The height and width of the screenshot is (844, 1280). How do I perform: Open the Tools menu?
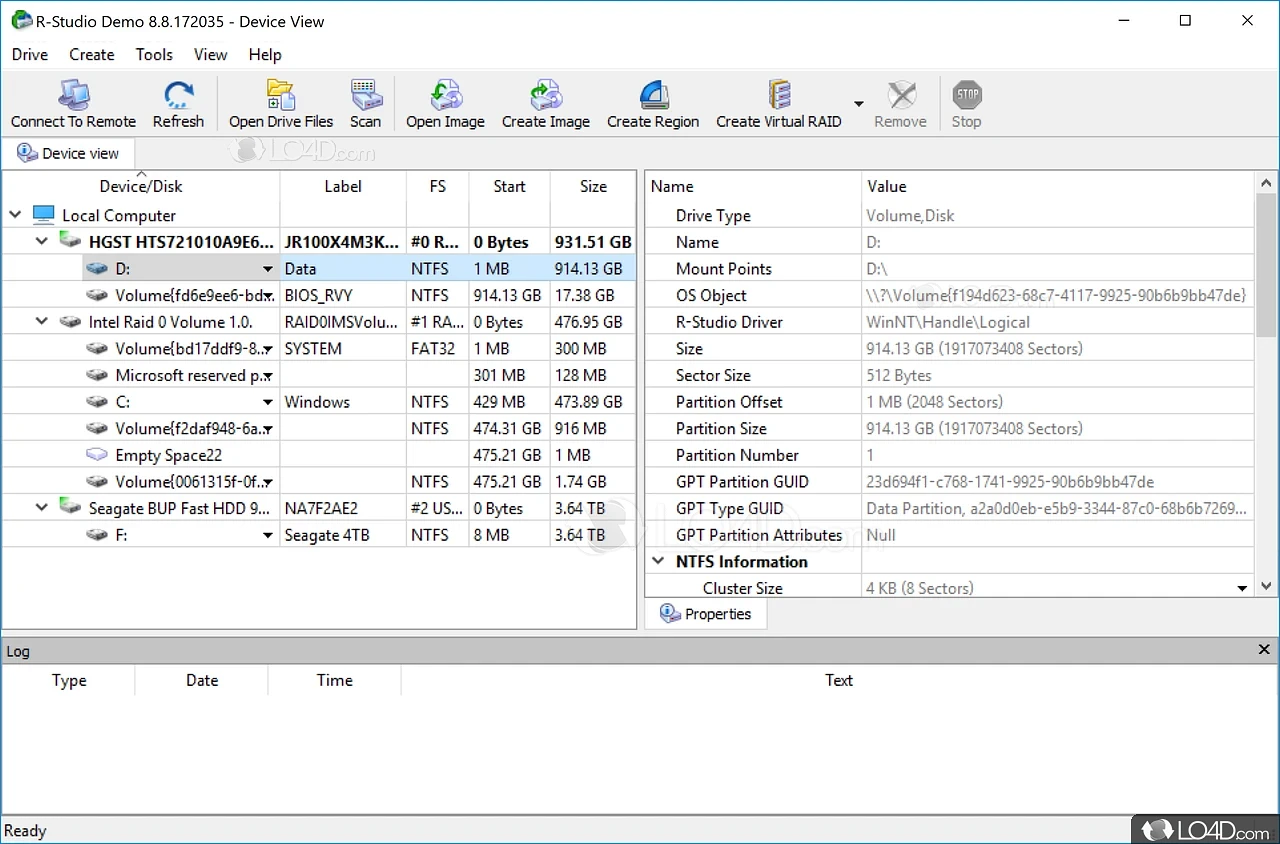click(154, 55)
